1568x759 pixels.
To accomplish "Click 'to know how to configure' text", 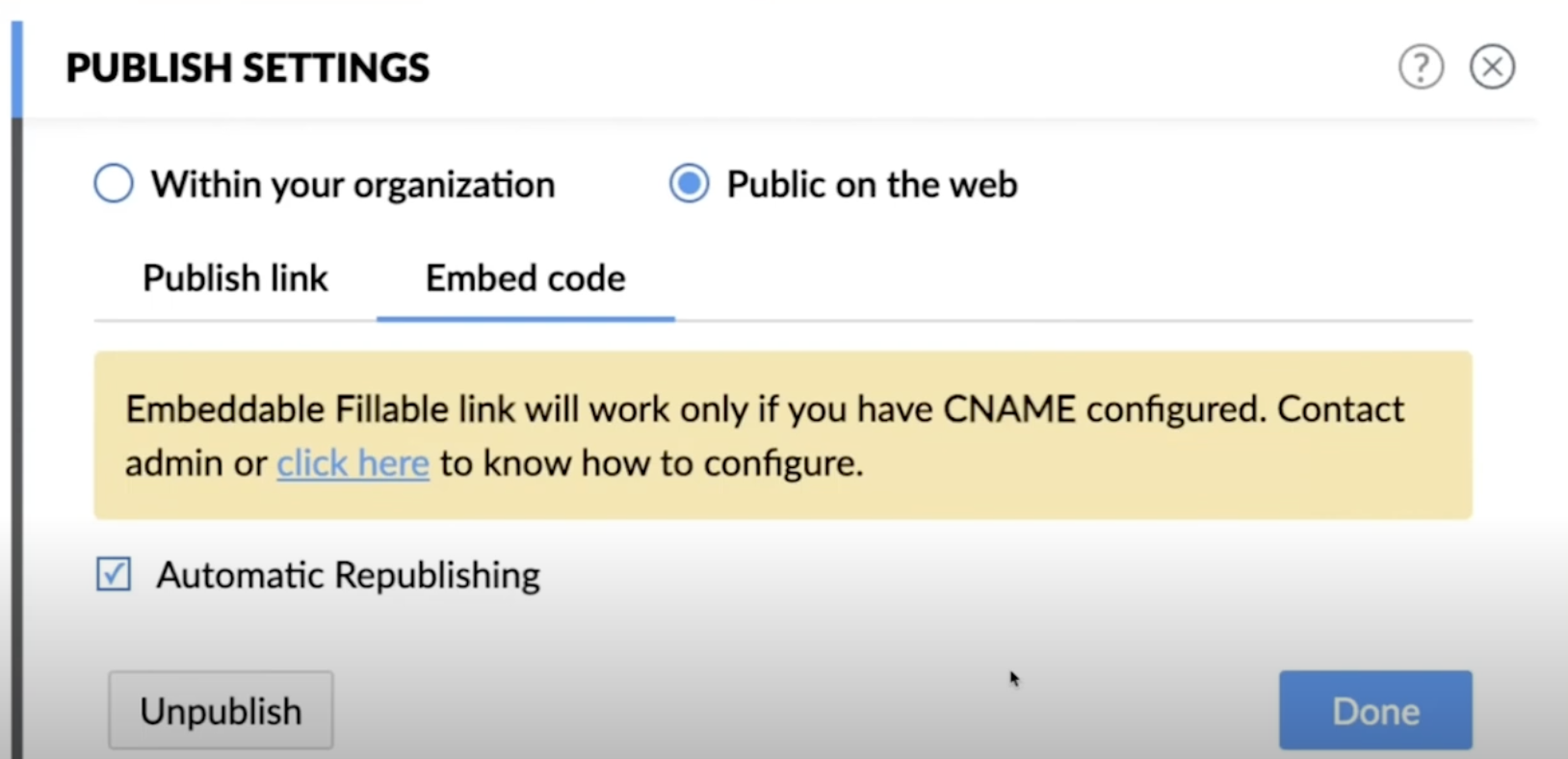I will [650, 463].
